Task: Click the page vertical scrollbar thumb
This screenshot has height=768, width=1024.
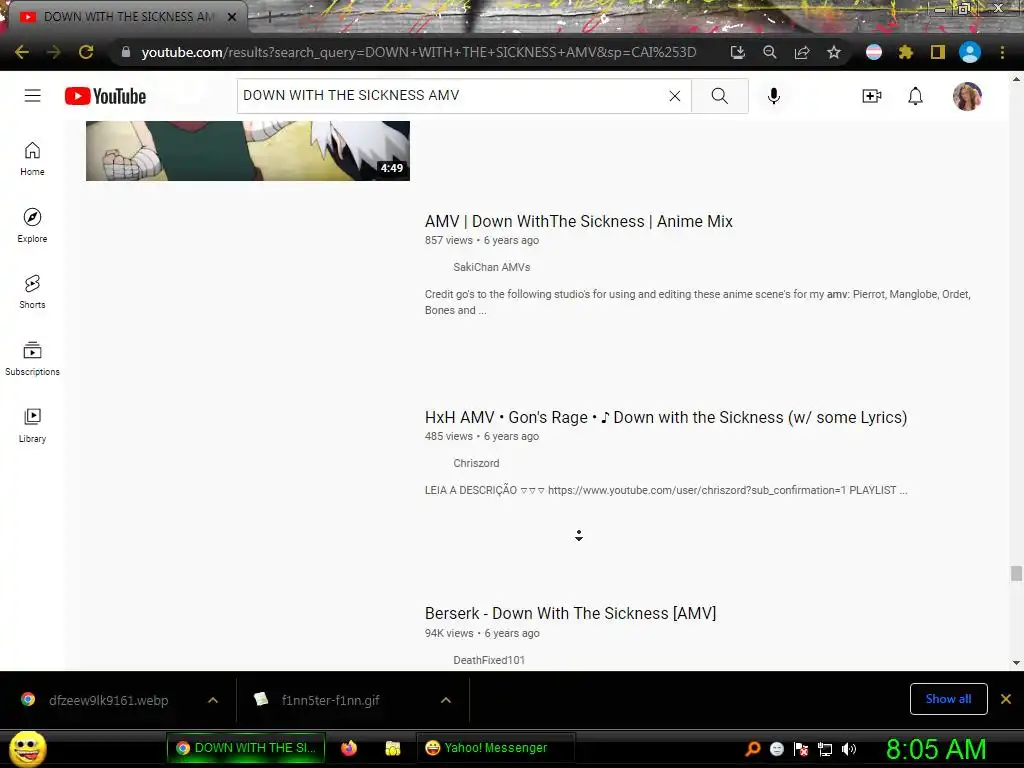Action: (x=1016, y=573)
